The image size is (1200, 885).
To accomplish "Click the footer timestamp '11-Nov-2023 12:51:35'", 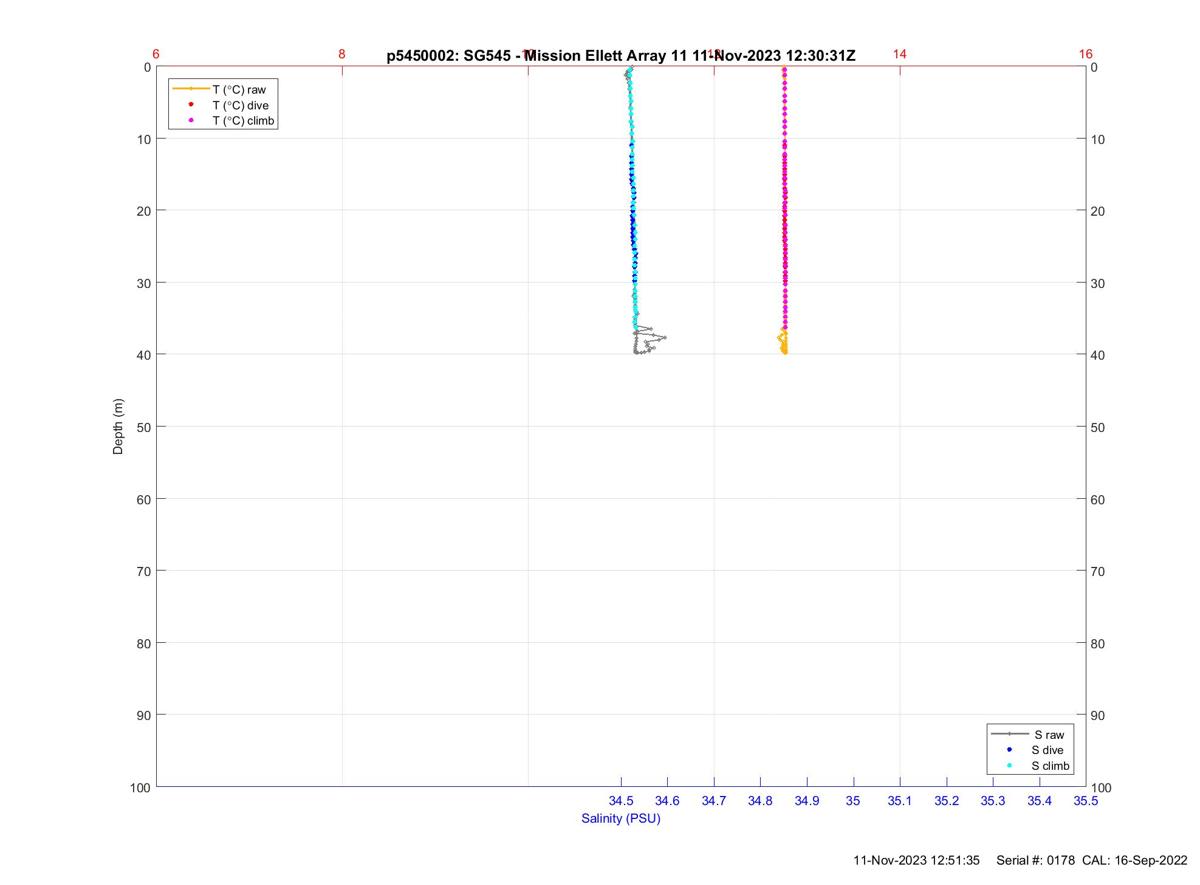I will 917,860.
